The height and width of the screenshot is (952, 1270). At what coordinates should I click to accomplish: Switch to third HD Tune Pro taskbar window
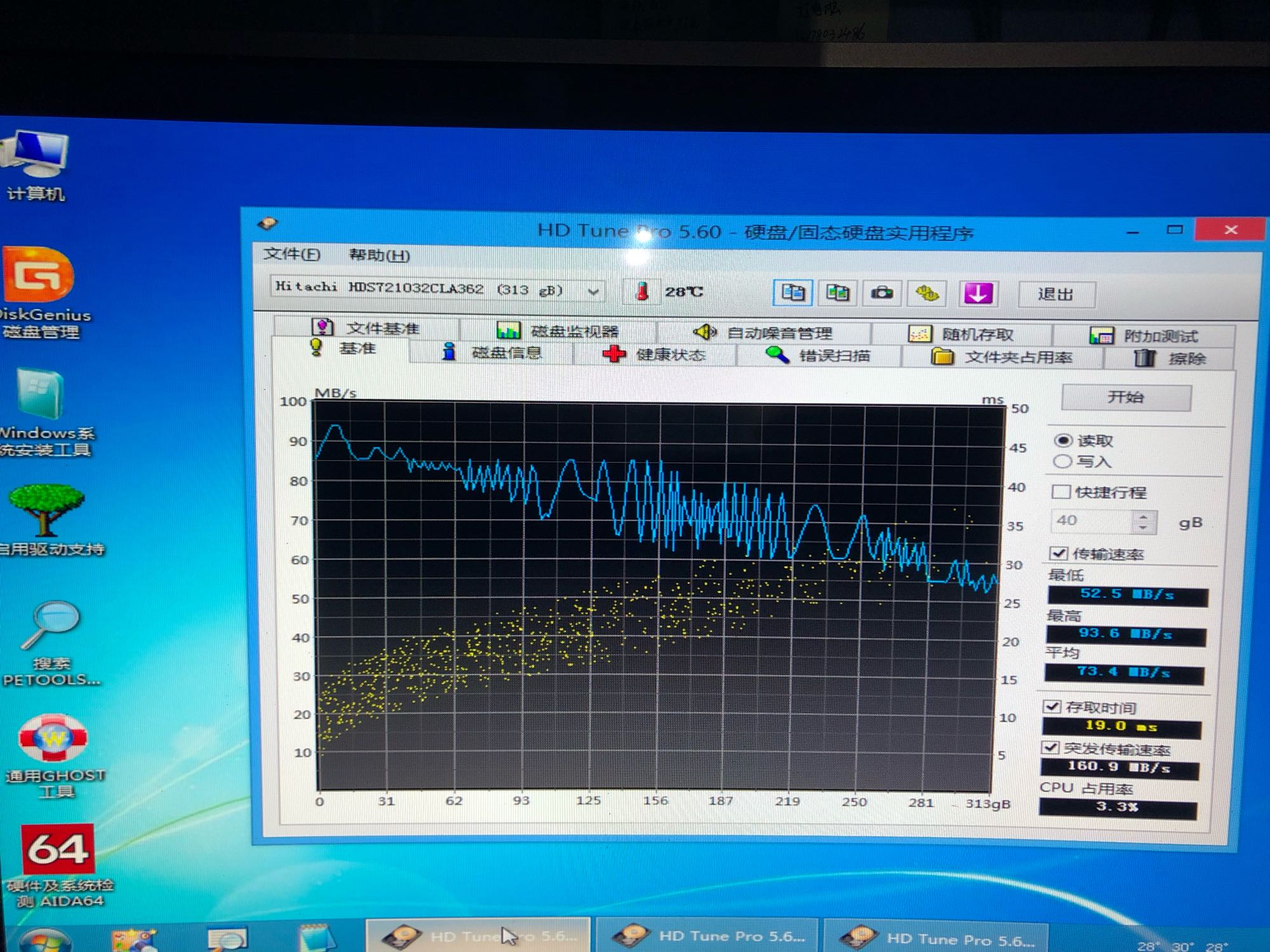[935, 938]
